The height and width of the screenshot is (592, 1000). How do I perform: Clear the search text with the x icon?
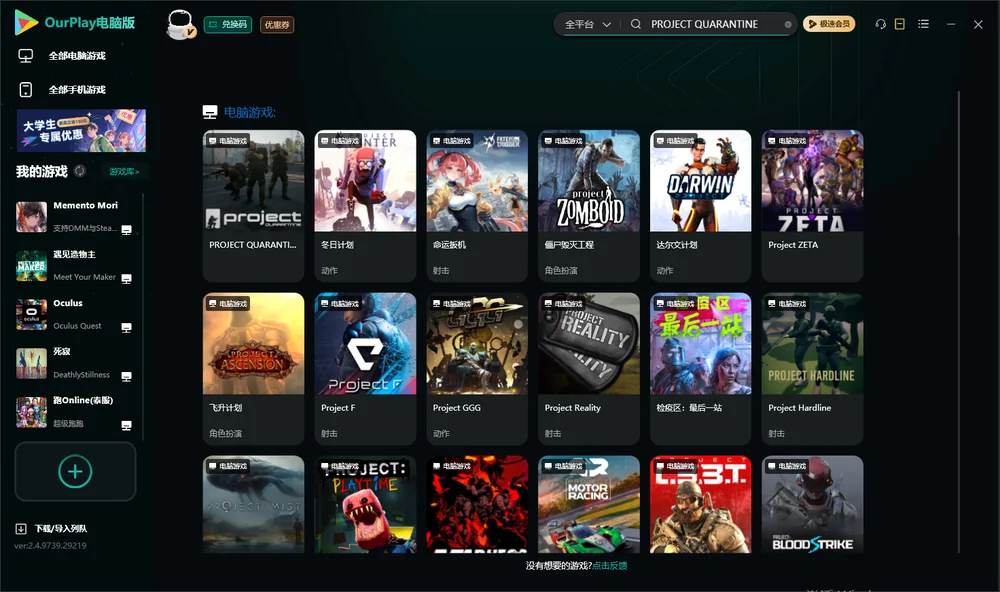click(788, 25)
